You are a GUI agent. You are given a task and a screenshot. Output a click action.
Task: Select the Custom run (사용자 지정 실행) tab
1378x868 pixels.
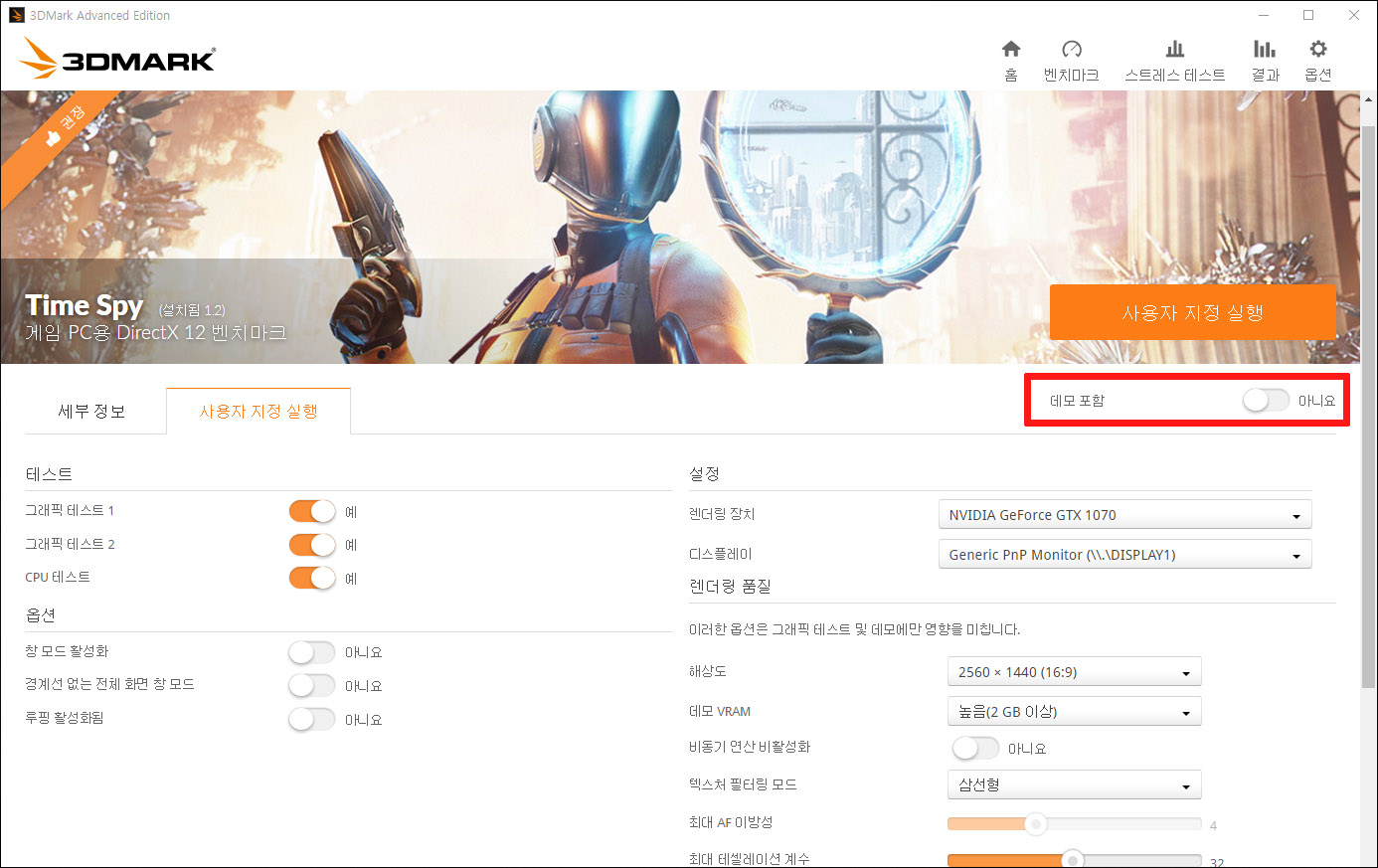coord(258,412)
